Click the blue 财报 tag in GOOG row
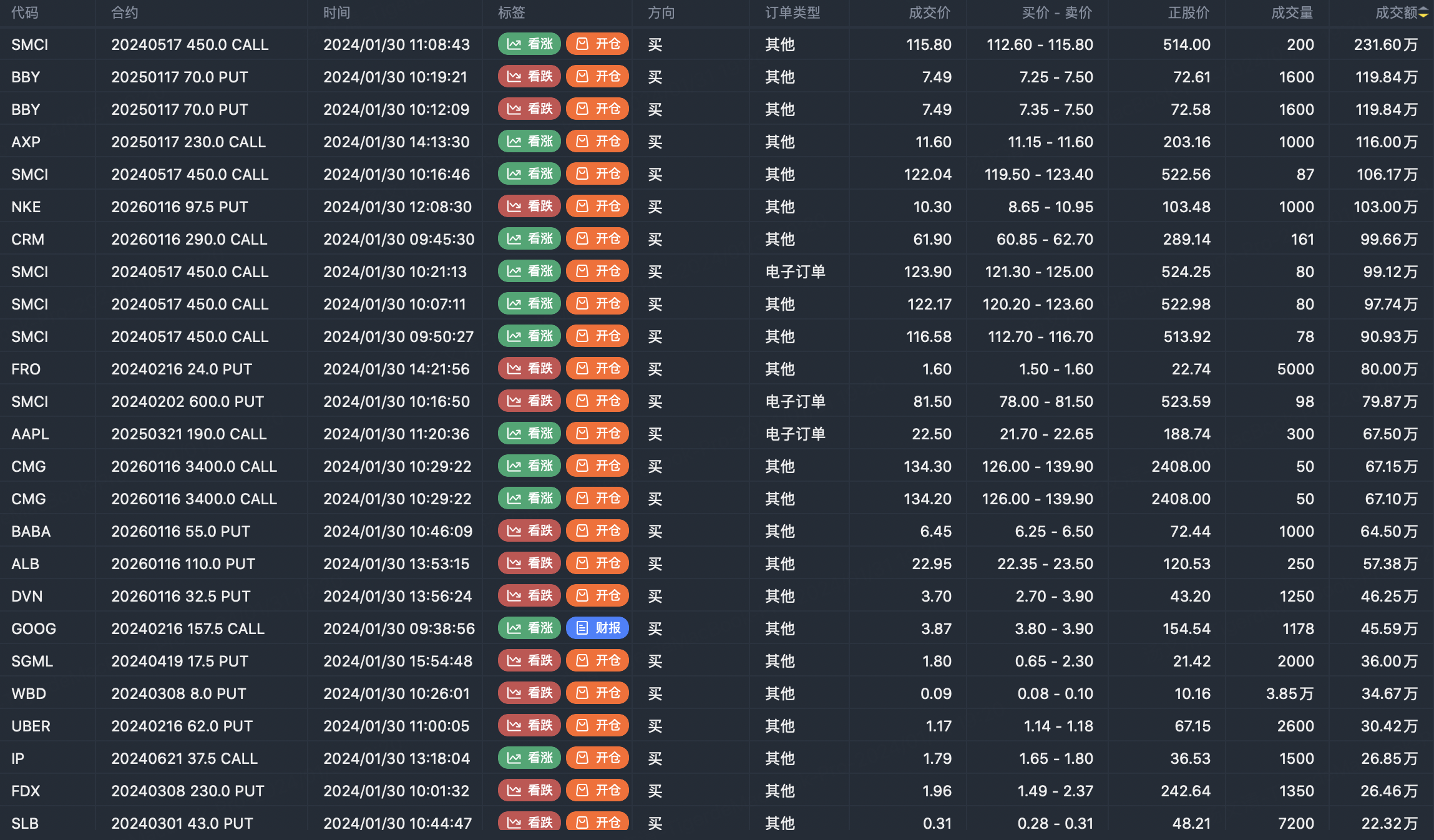 point(597,628)
